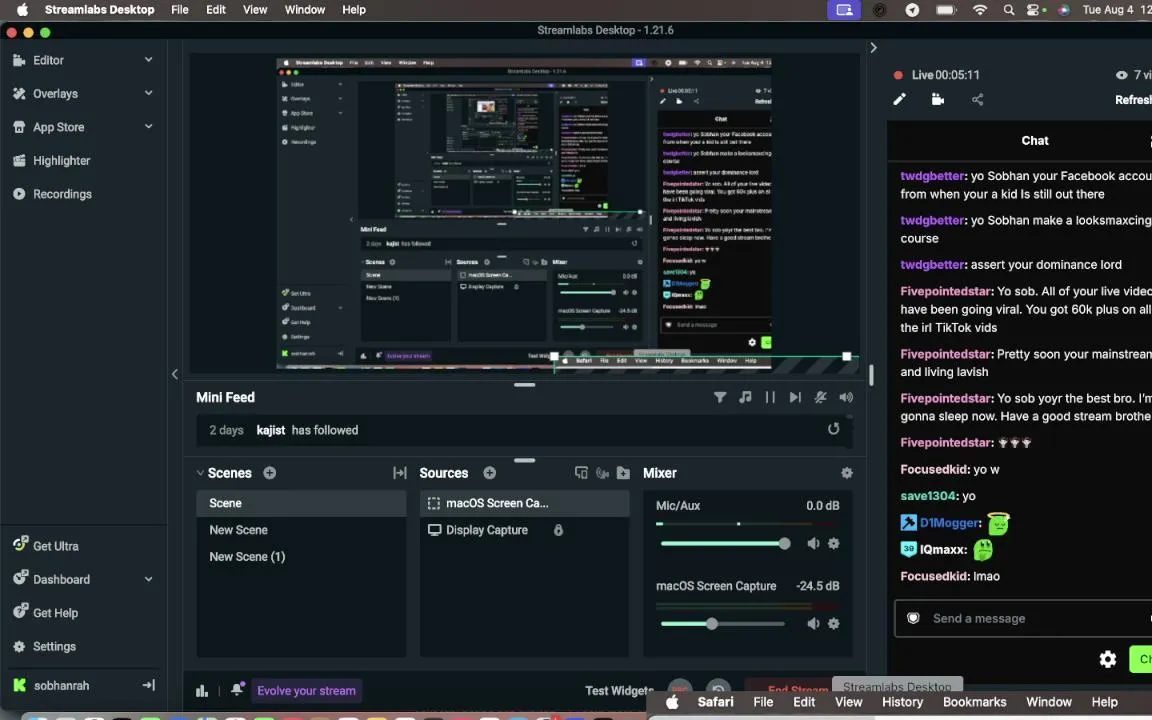Screen dimensions: 1152x720
Task: Click the audio source icon in Sources header
Action: tap(602, 473)
